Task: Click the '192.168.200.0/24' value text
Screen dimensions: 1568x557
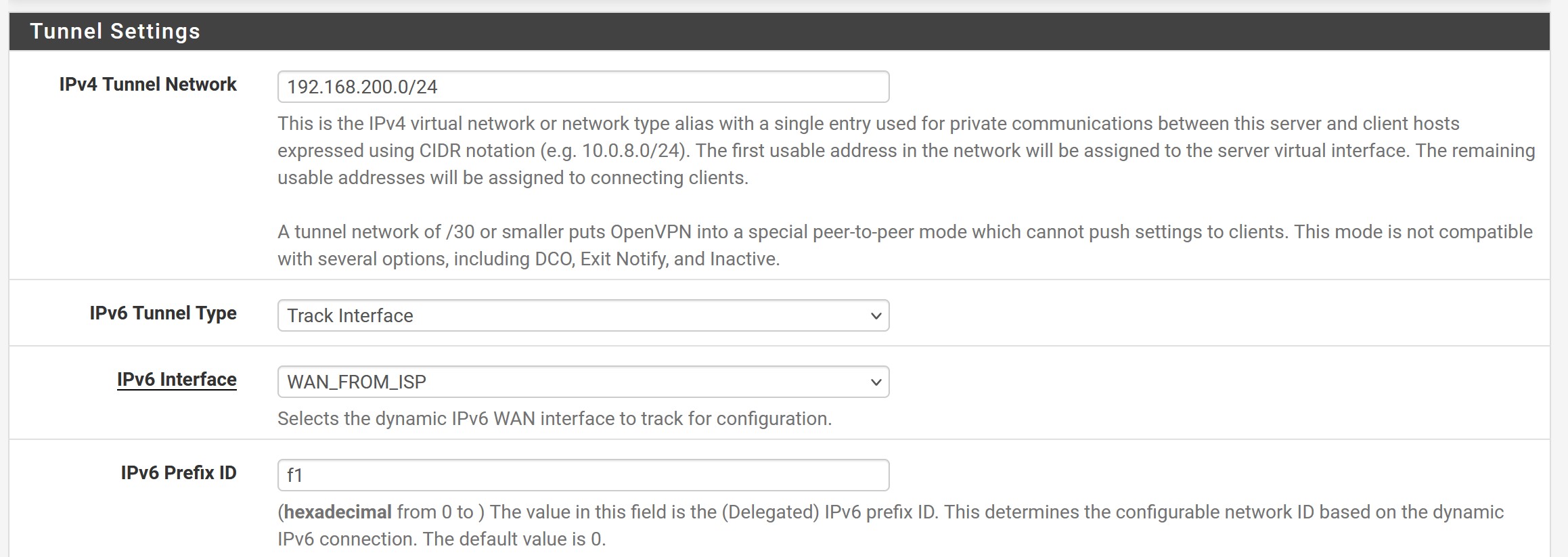Action: pyautogui.click(x=362, y=87)
